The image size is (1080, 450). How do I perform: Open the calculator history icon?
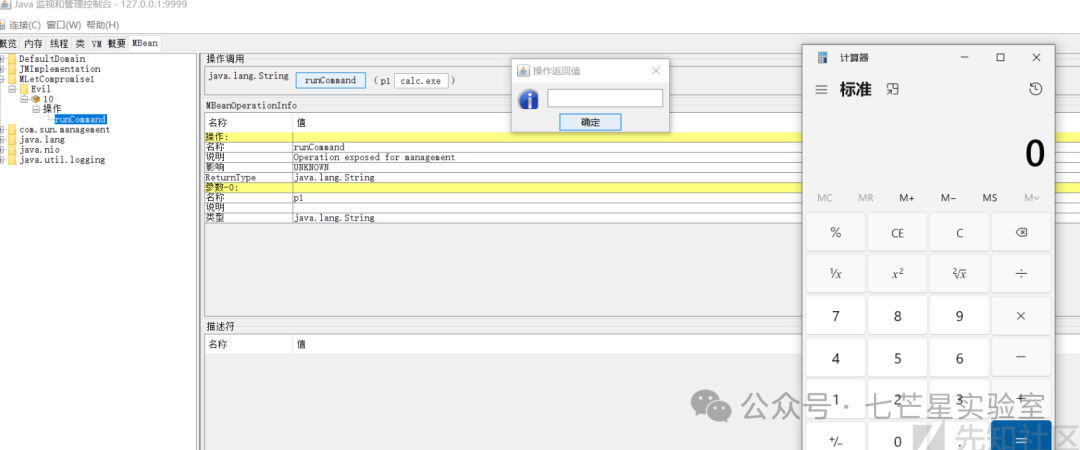[x=1035, y=89]
